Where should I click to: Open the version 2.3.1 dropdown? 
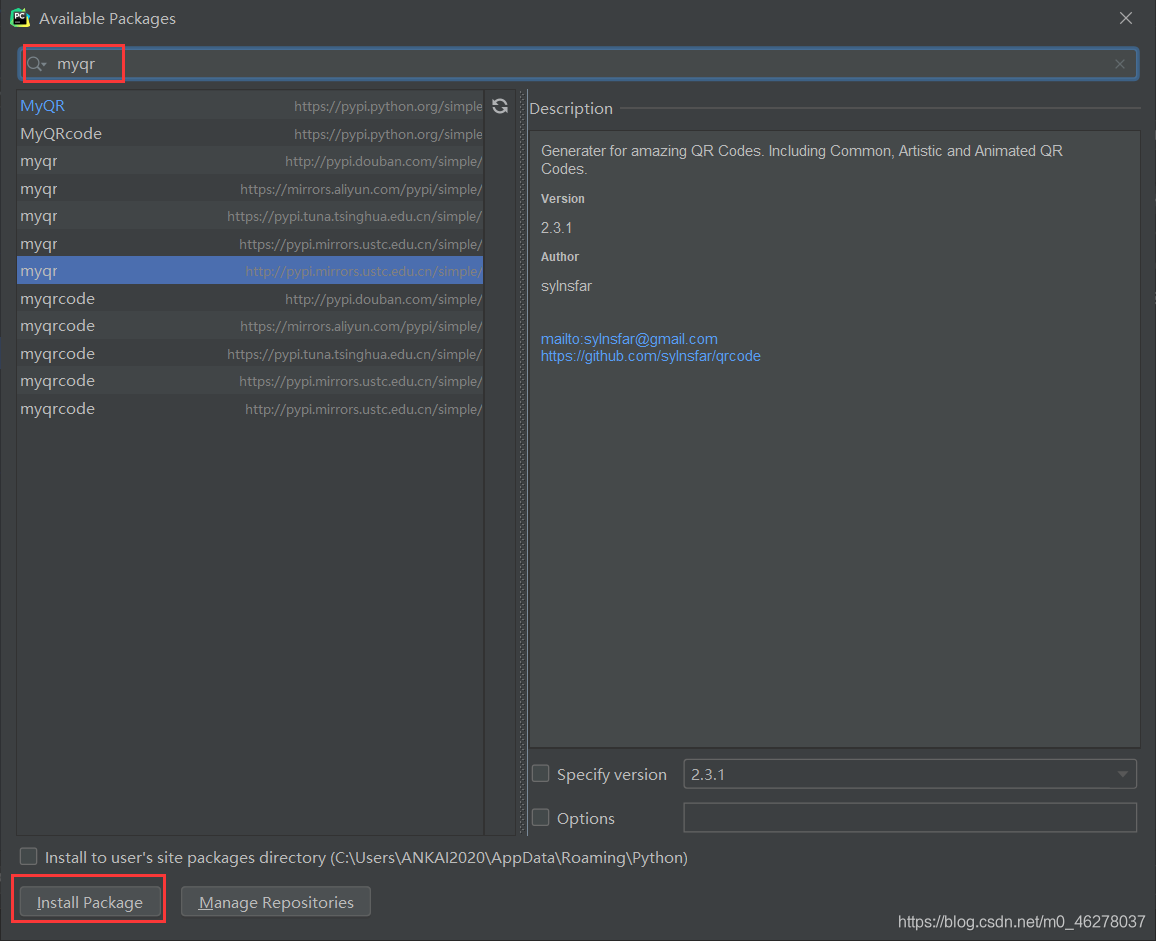(x=910, y=774)
